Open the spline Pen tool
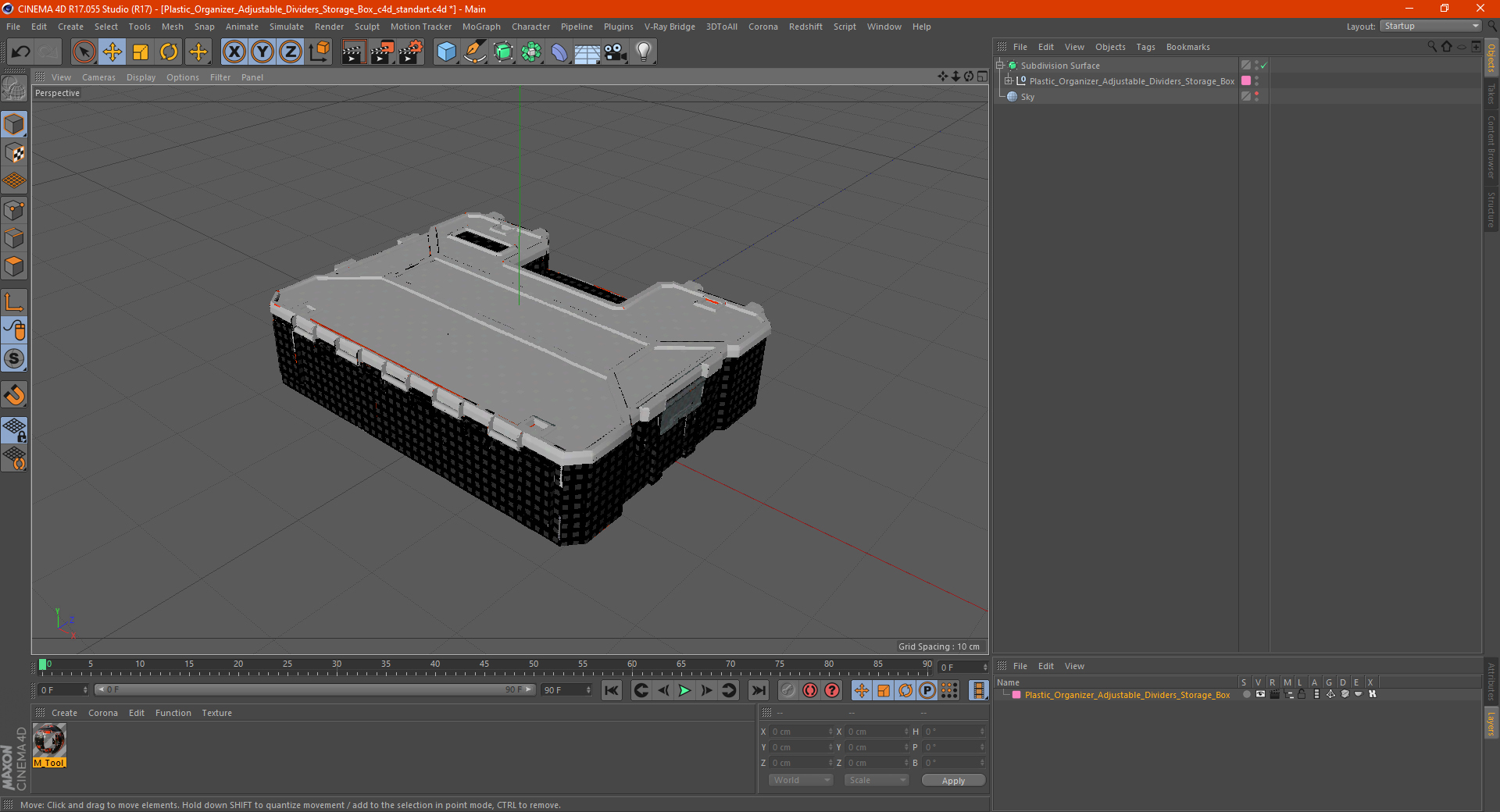The height and width of the screenshot is (812, 1500). 475,52
